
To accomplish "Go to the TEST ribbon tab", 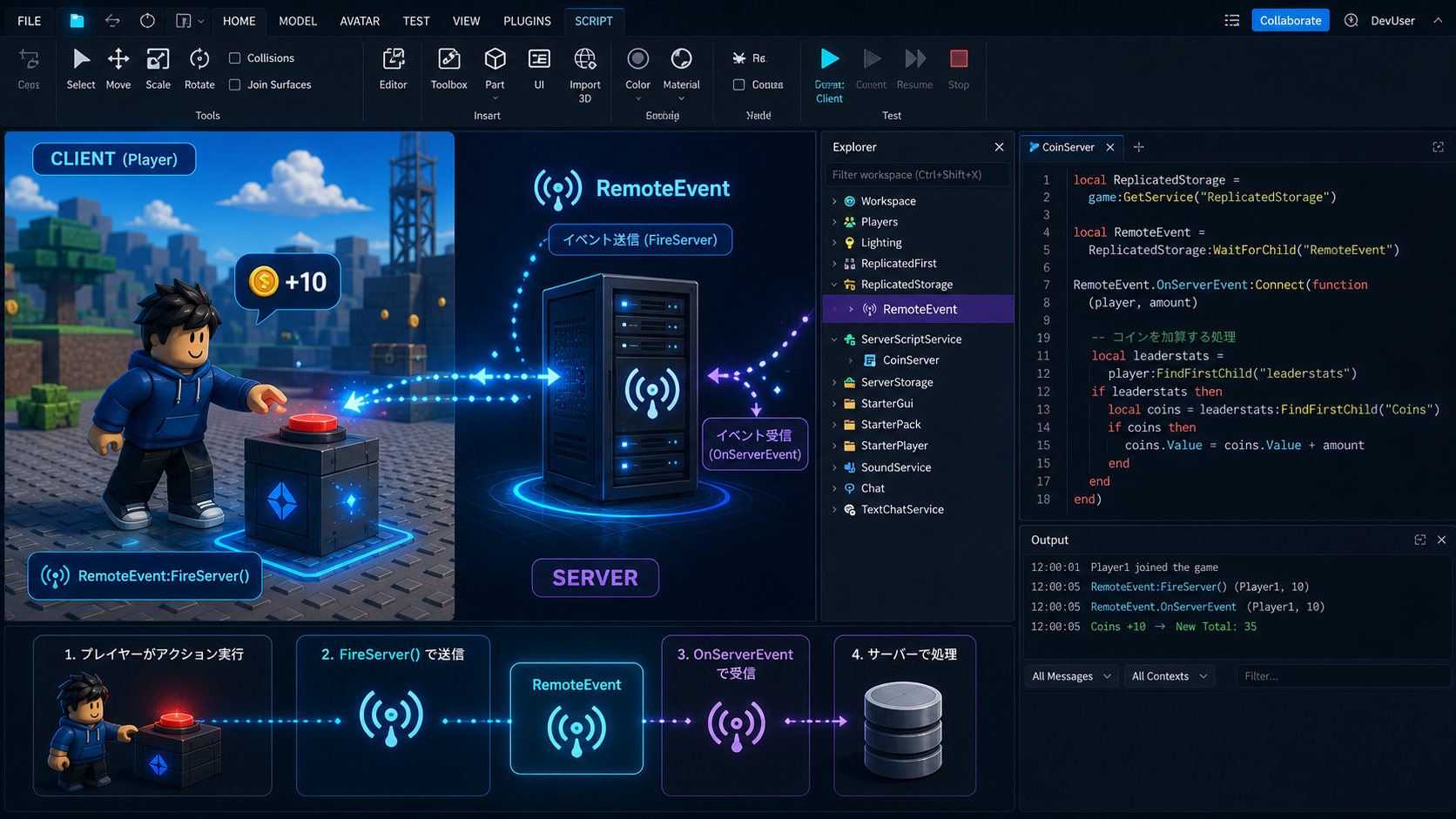I will [416, 21].
